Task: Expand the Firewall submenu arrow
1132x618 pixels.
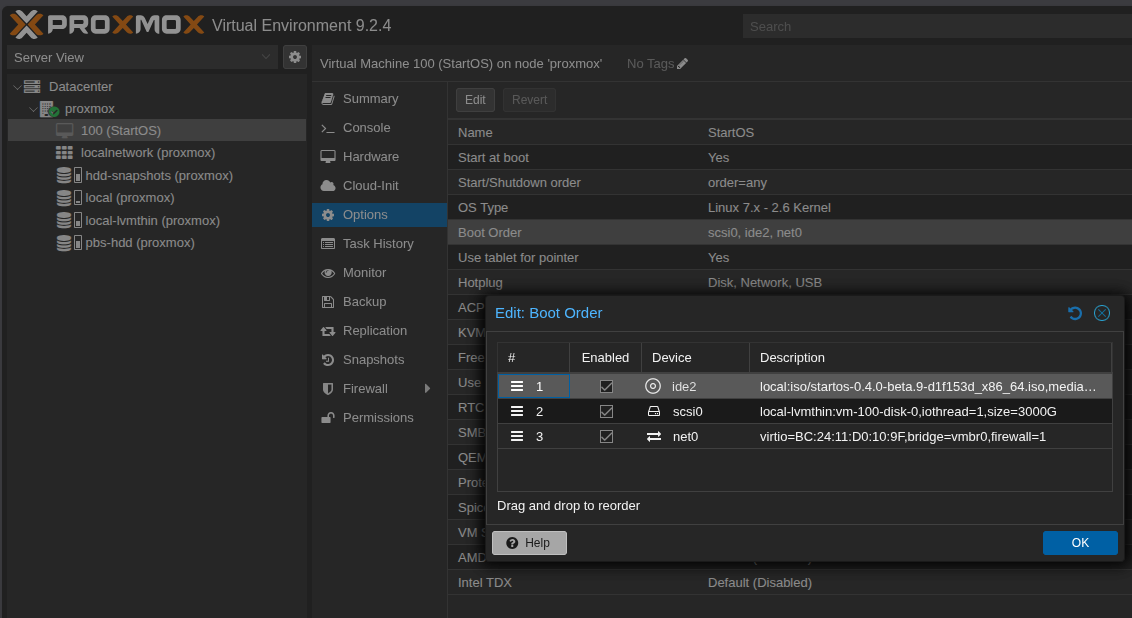Action: pyautogui.click(x=427, y=388)
